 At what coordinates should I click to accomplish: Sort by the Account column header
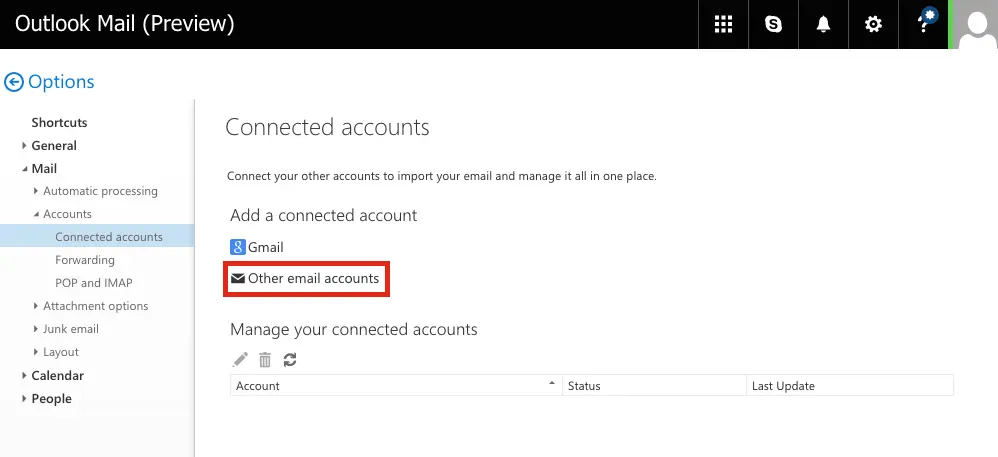[x=396, y=386]
